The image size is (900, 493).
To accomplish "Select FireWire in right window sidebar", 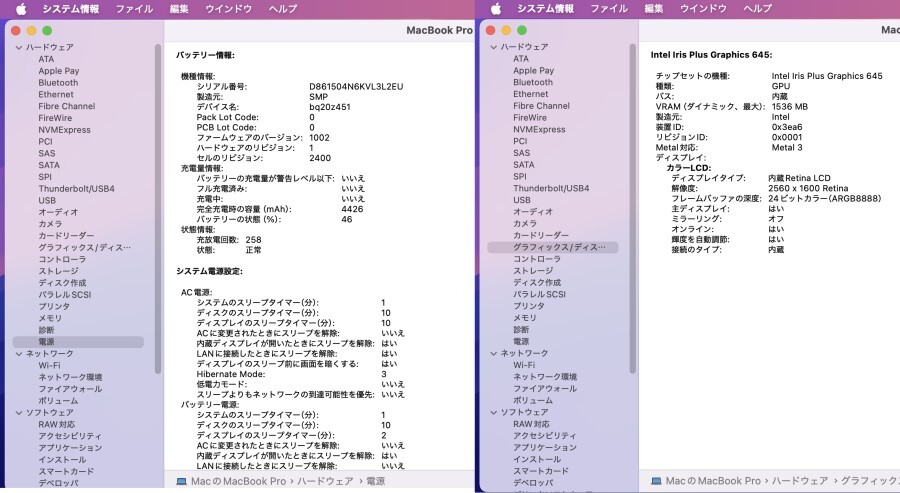I will [530, 117].
